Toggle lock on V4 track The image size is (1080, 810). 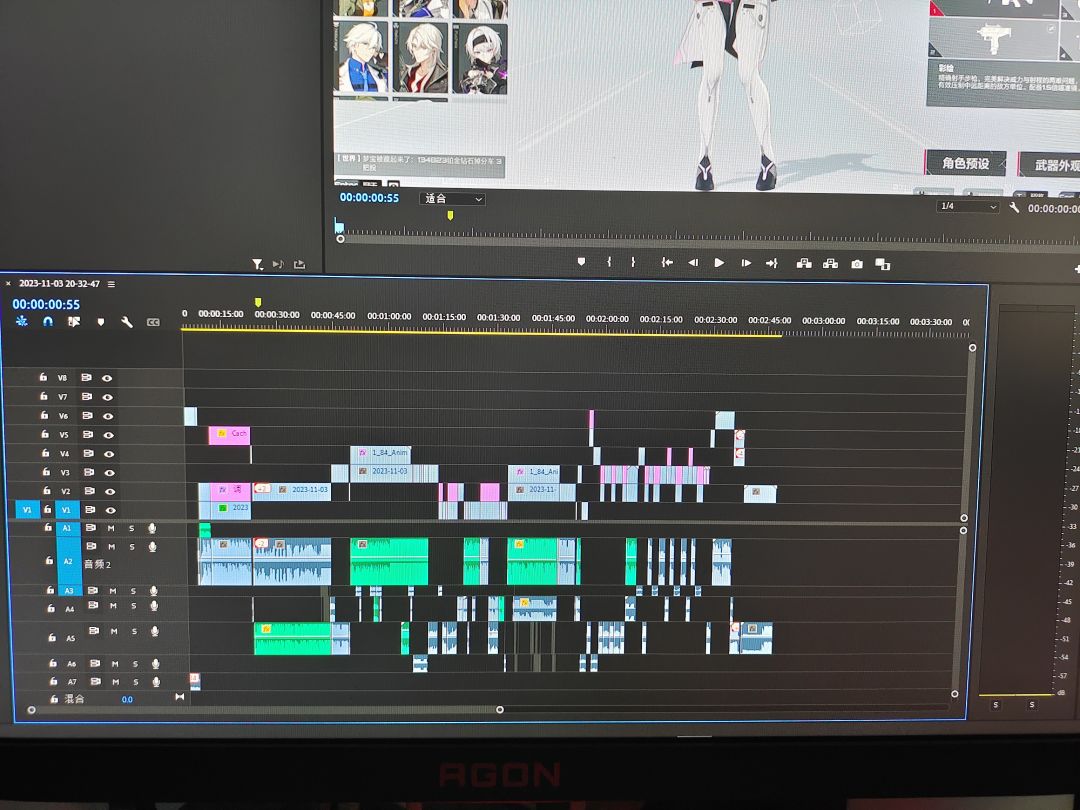pos(45,453)
